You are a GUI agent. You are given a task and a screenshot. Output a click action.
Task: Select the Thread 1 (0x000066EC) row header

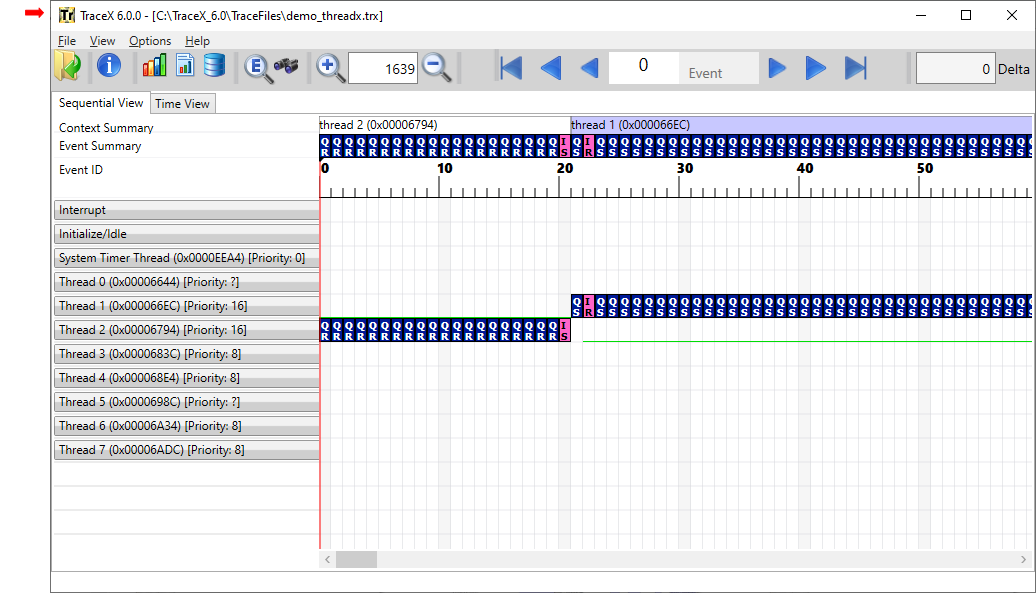tap(186, 305)
